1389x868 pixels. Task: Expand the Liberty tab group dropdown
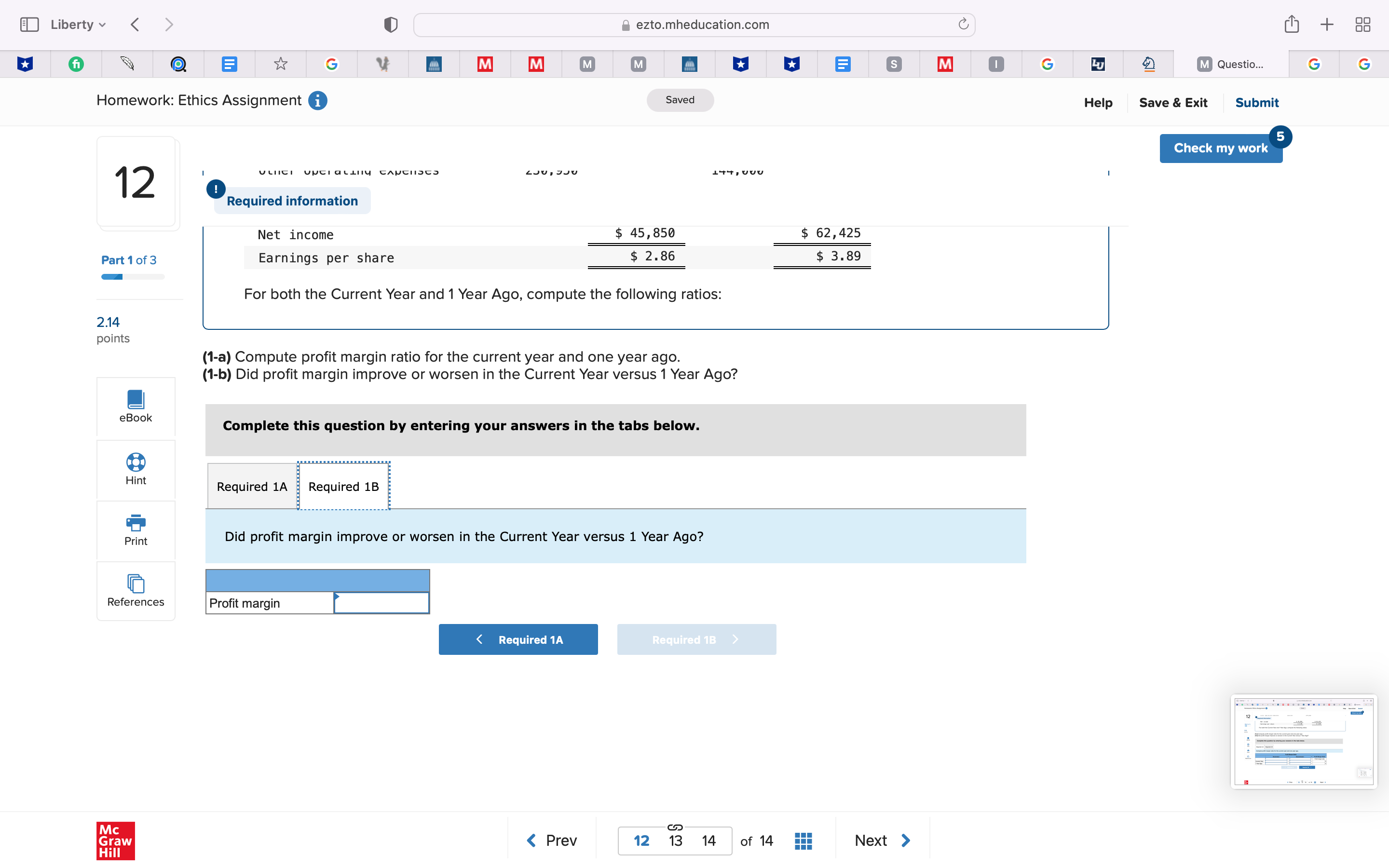[78, 25]
